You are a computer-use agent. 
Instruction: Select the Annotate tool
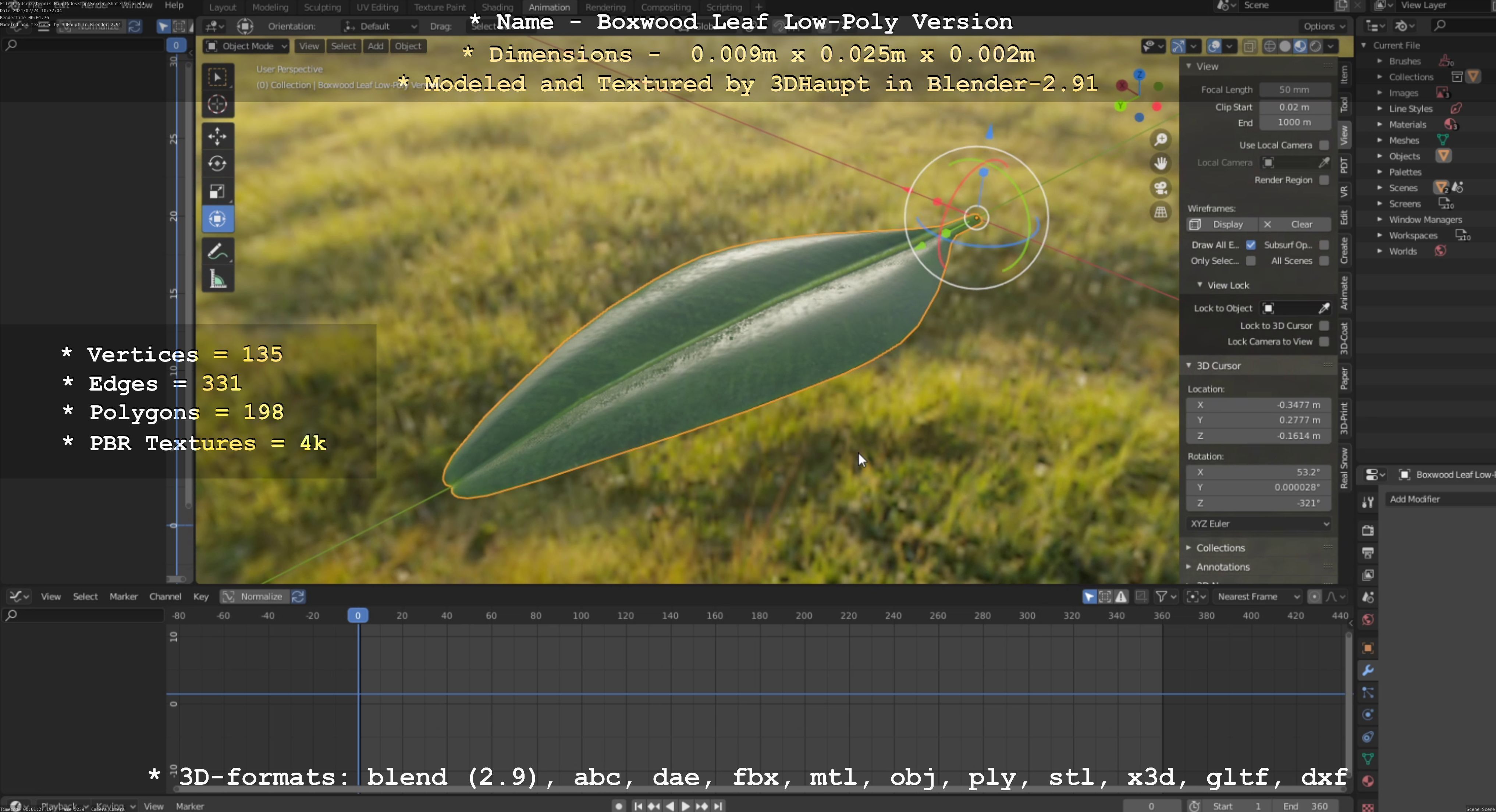click(x=218, y=251)
